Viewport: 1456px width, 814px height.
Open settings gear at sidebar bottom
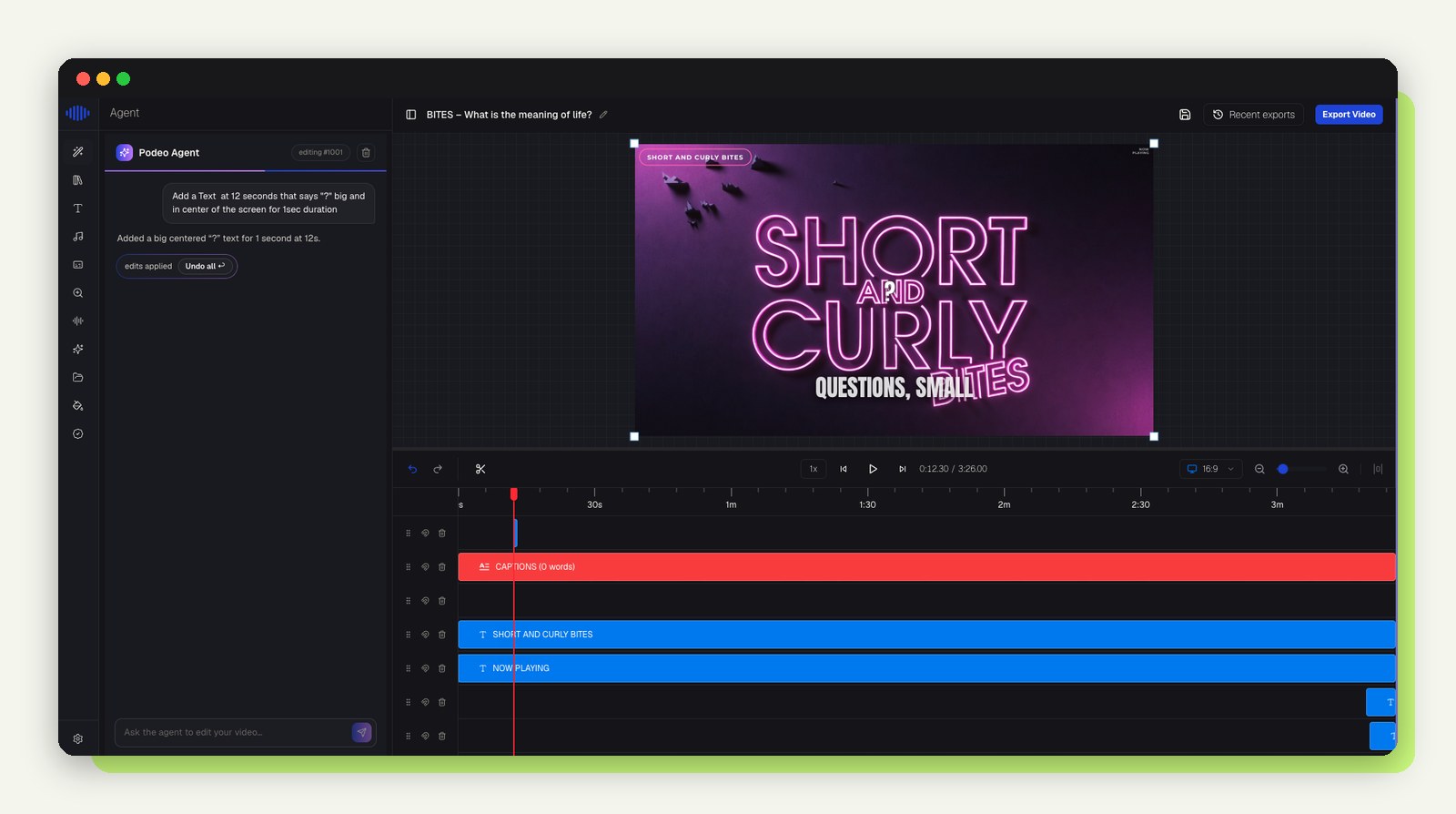coord(78,738)
